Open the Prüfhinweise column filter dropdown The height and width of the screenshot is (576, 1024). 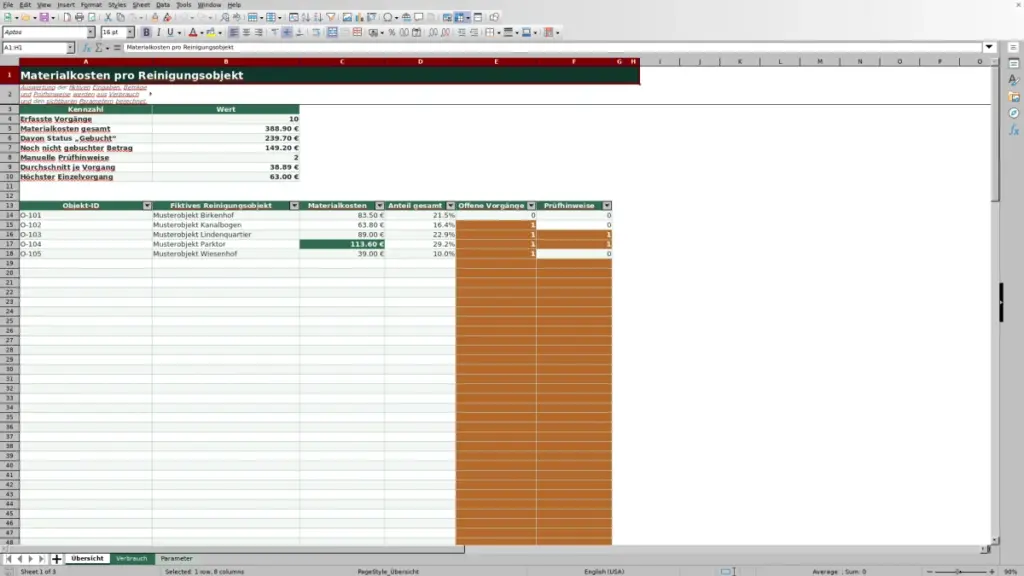607,206
